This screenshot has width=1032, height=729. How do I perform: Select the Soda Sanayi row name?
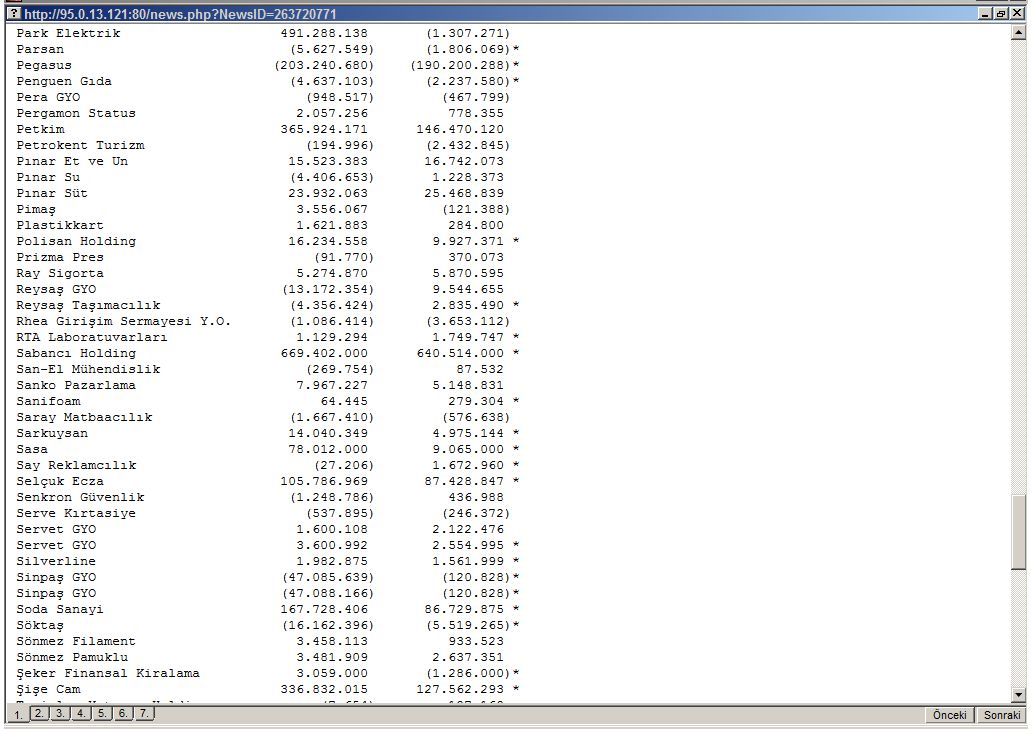[60, 609]
